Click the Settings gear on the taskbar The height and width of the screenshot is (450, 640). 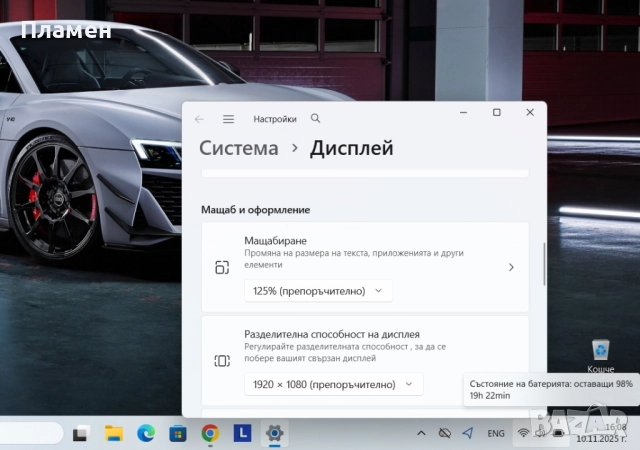click(x=275, y=433)
